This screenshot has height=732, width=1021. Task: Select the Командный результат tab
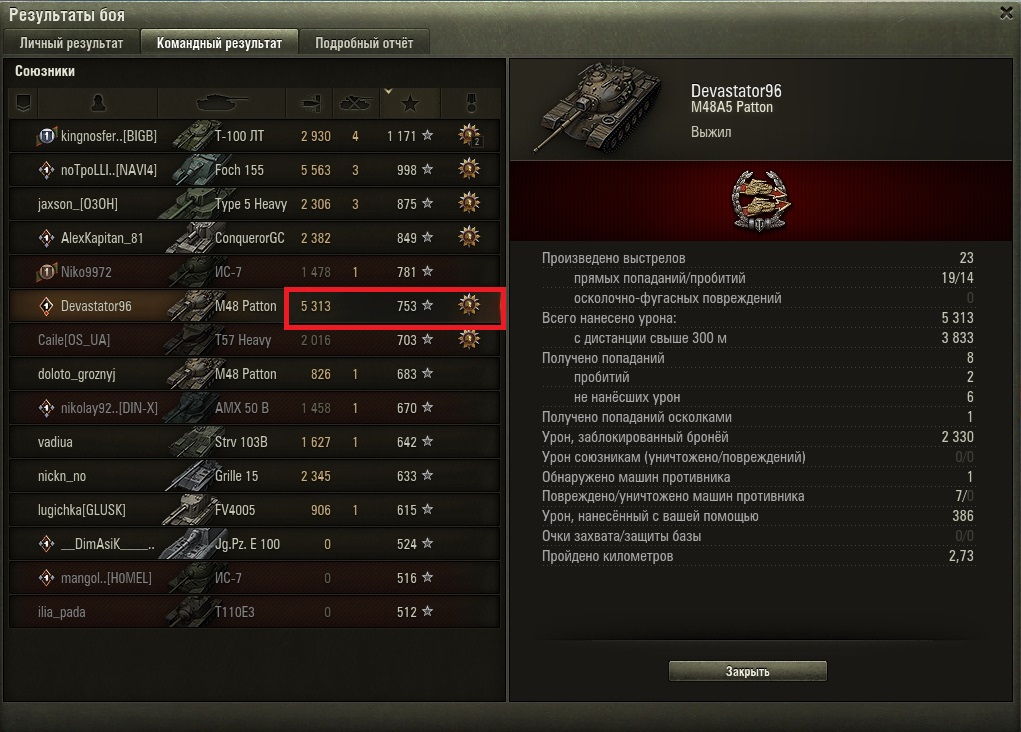pos(219,43)
